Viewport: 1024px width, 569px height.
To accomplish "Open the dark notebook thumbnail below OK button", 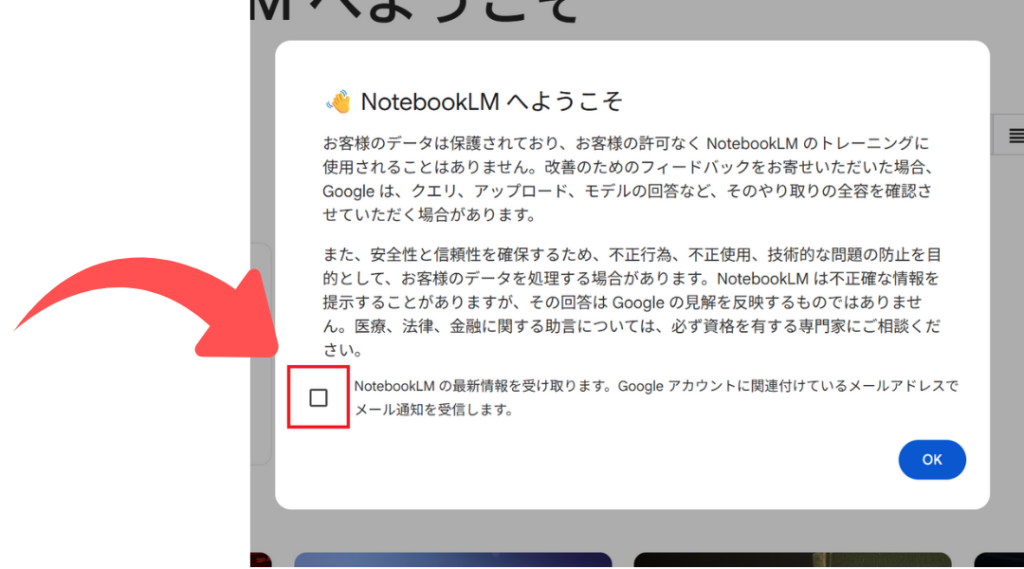I will pyautogui.click(x=792, y=560).
